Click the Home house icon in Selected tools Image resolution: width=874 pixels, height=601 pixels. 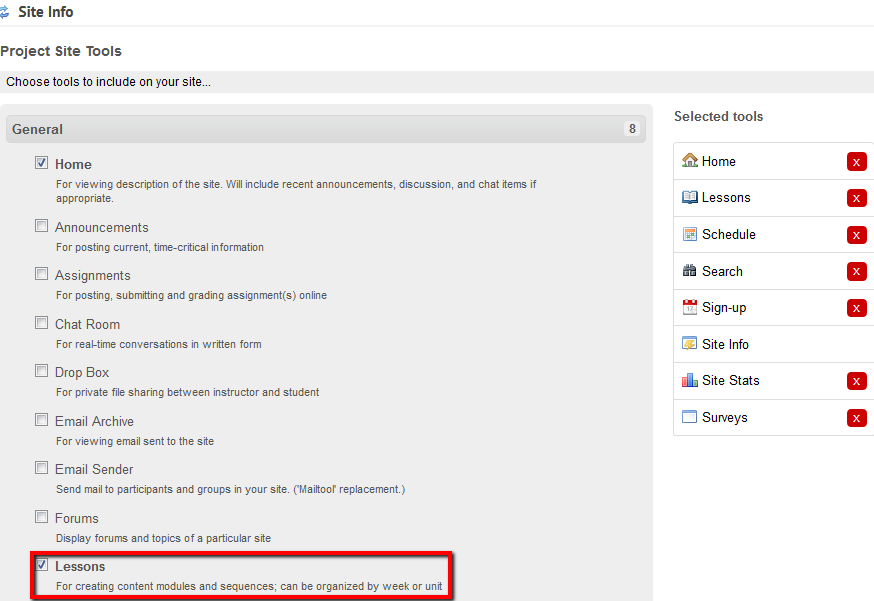pos(689,161)
